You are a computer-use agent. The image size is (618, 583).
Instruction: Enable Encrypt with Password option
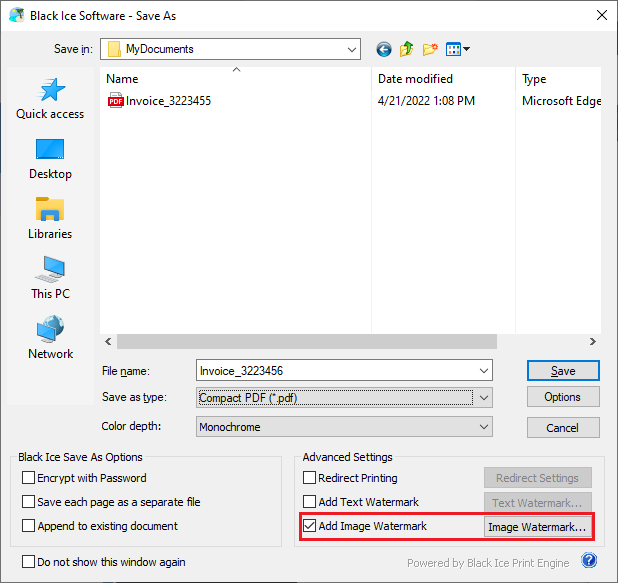(x=29, y=478)
